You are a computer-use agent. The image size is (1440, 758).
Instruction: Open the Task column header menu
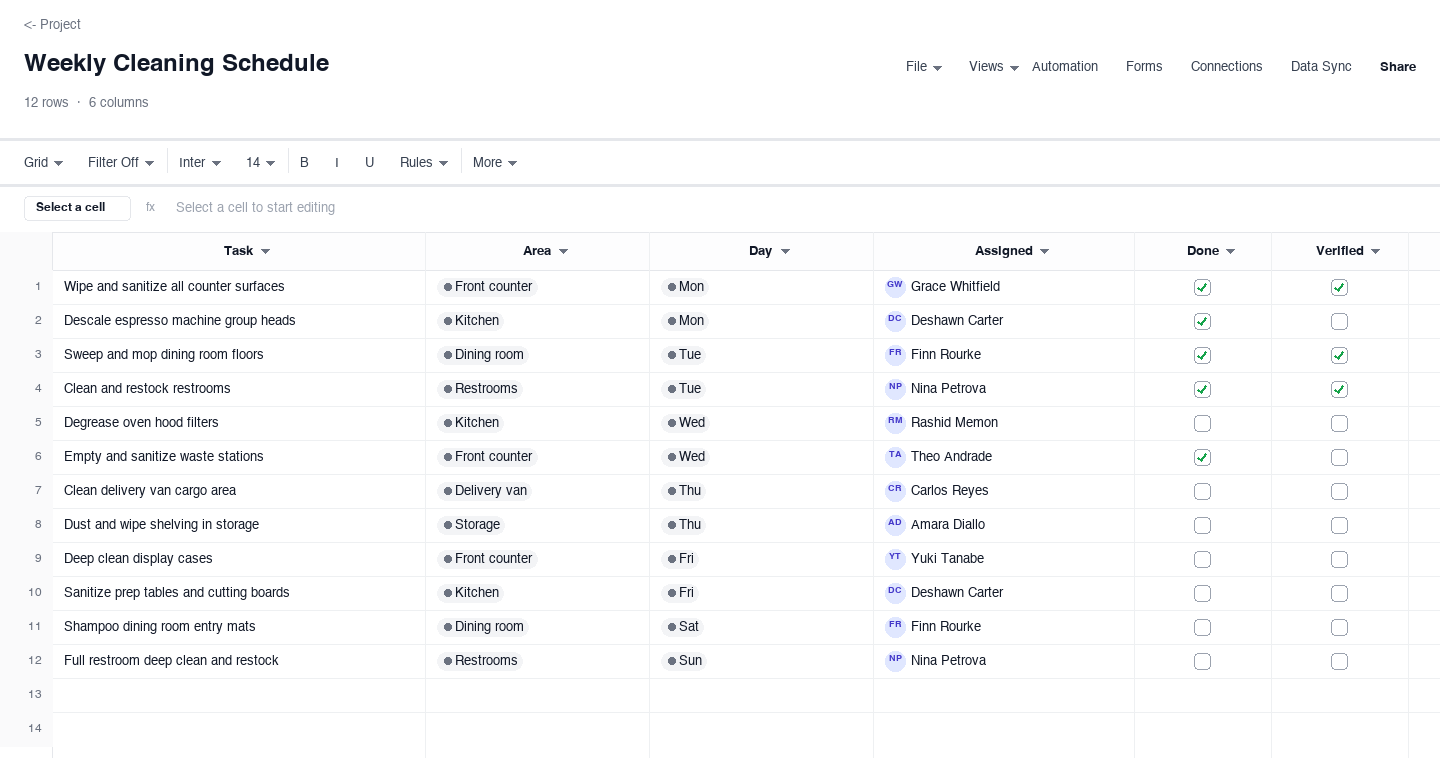point(265,252)
